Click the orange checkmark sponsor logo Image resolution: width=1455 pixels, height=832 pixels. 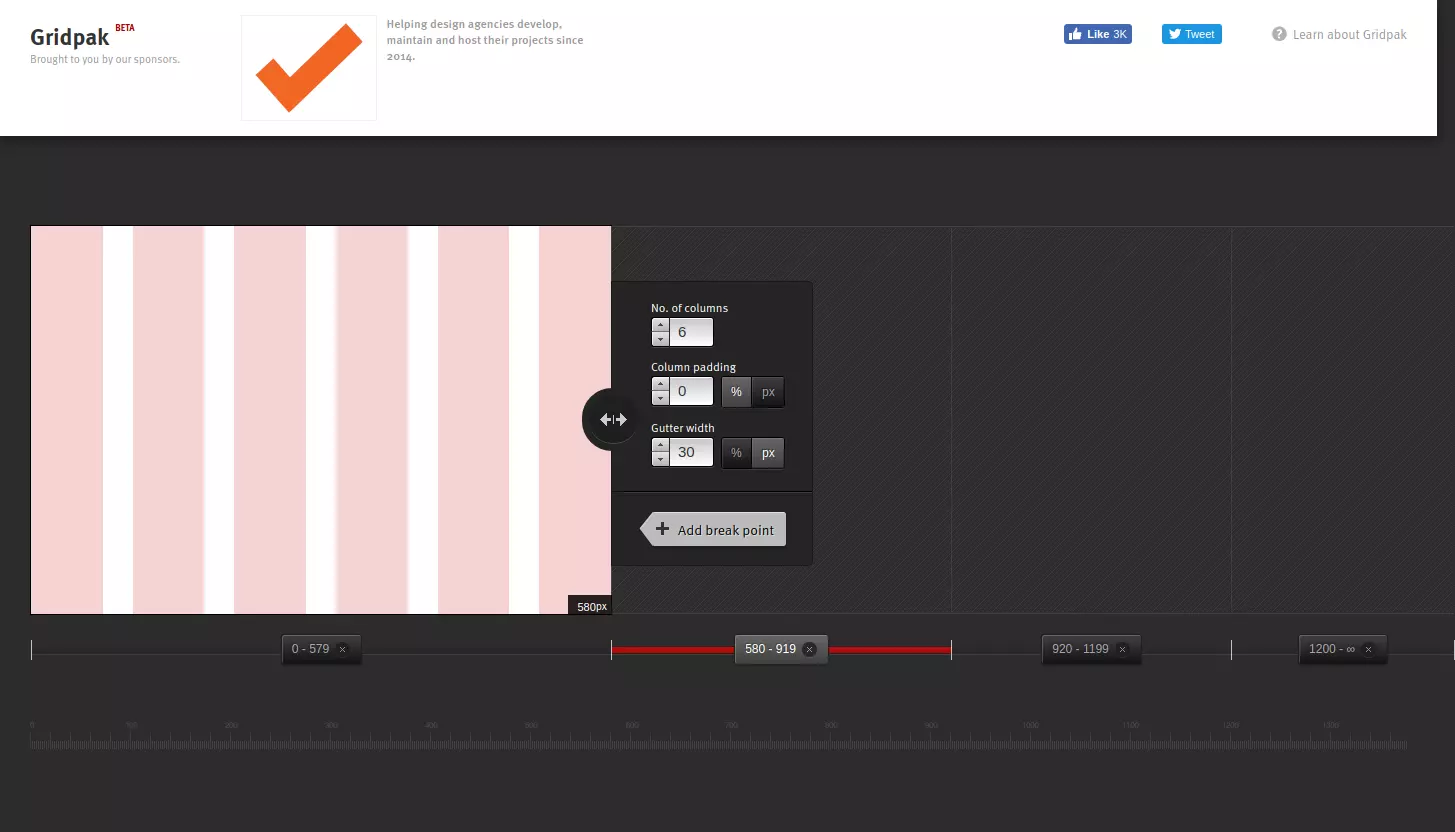coord(309,68)
